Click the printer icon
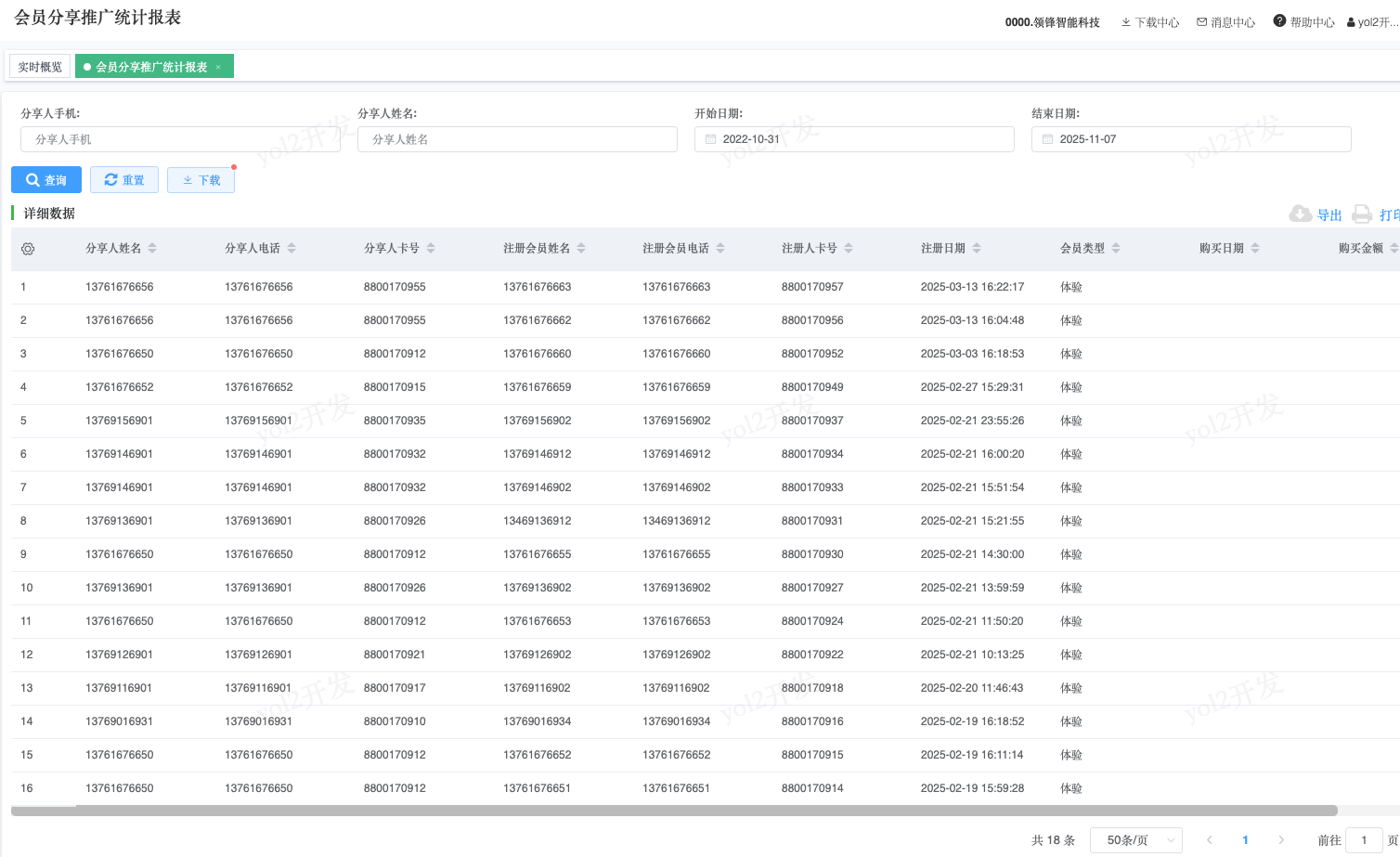 1361,214
